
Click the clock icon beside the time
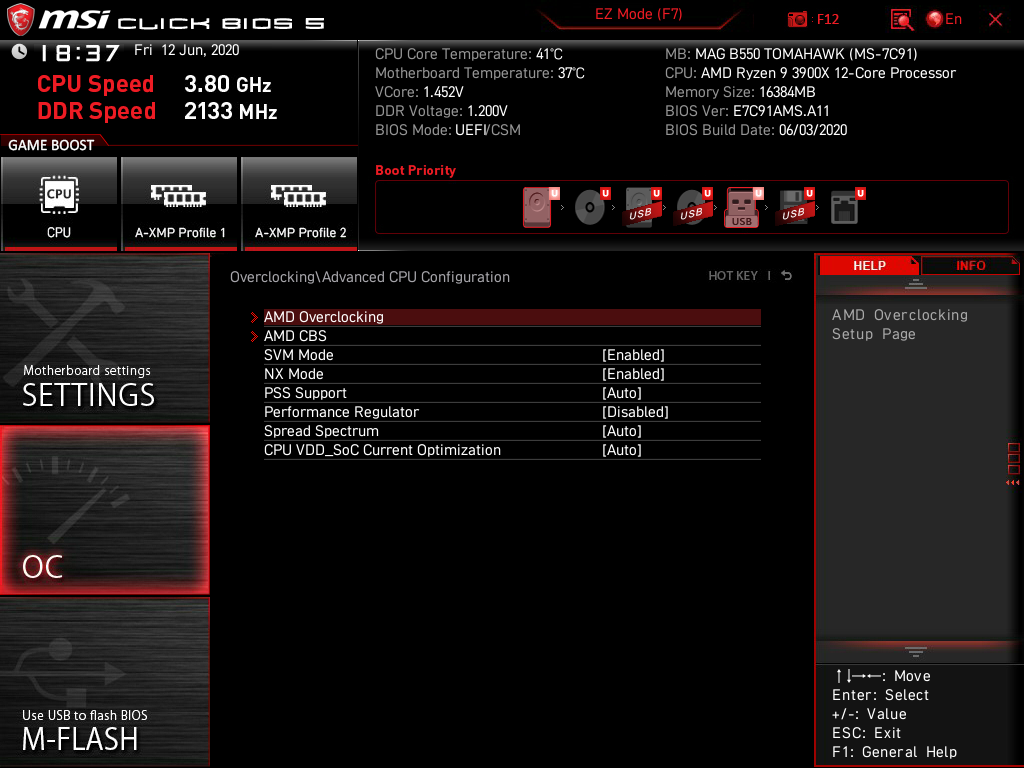(20, 52)
